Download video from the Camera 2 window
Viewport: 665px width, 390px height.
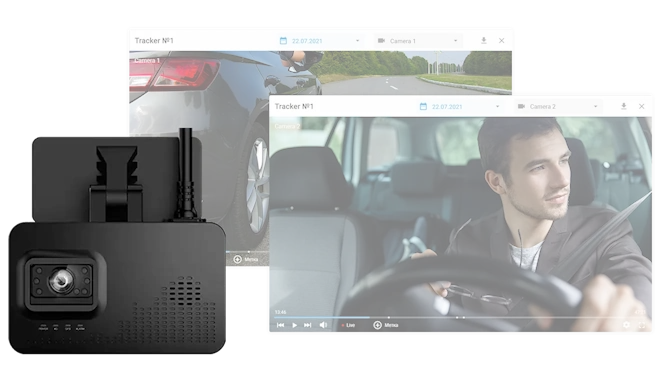click(623, 106)
